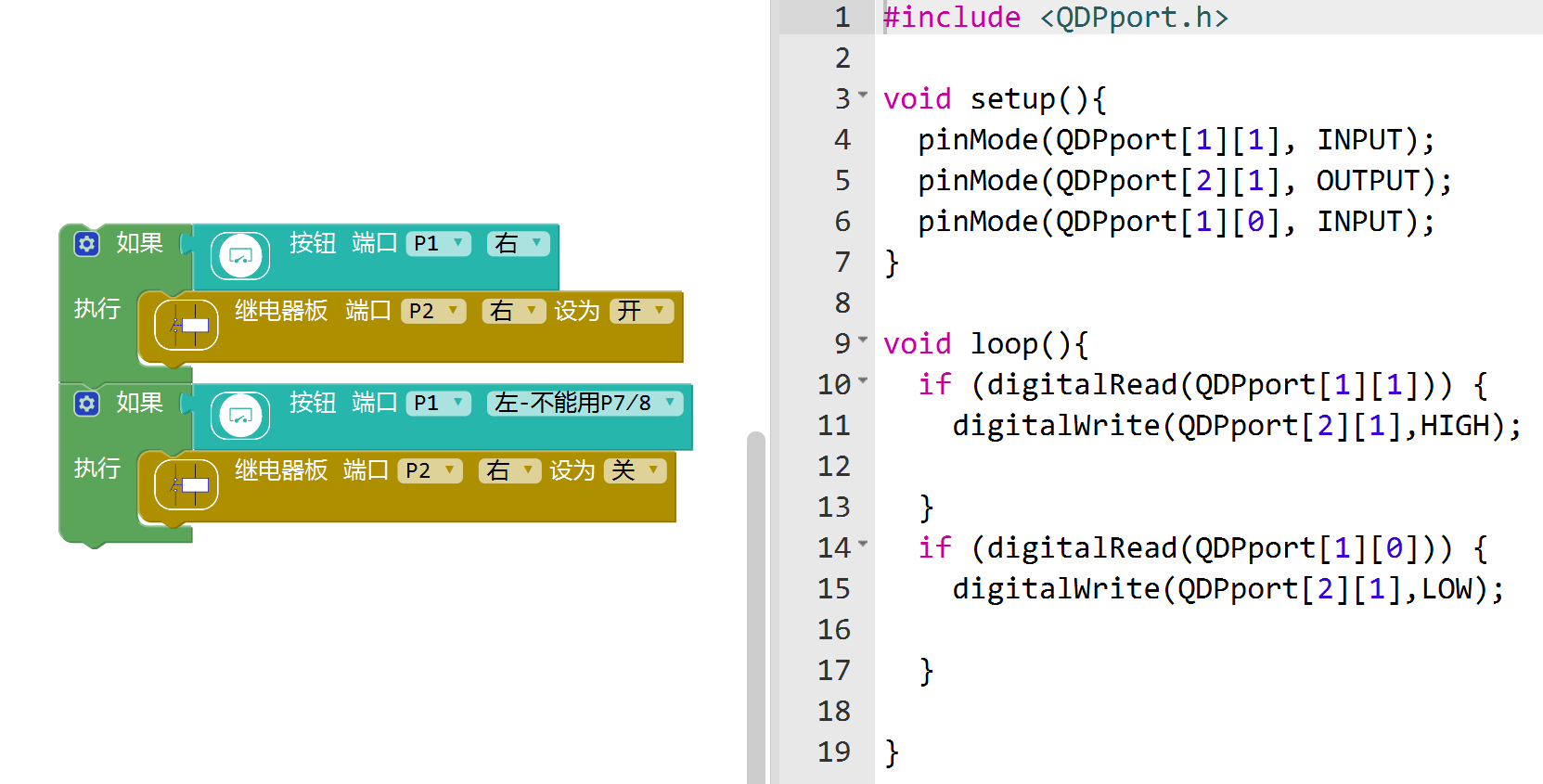Open 右 side dropdown in first 按钮 block
This screenshot has width=1543, height=784.
[x=518, y=244]
